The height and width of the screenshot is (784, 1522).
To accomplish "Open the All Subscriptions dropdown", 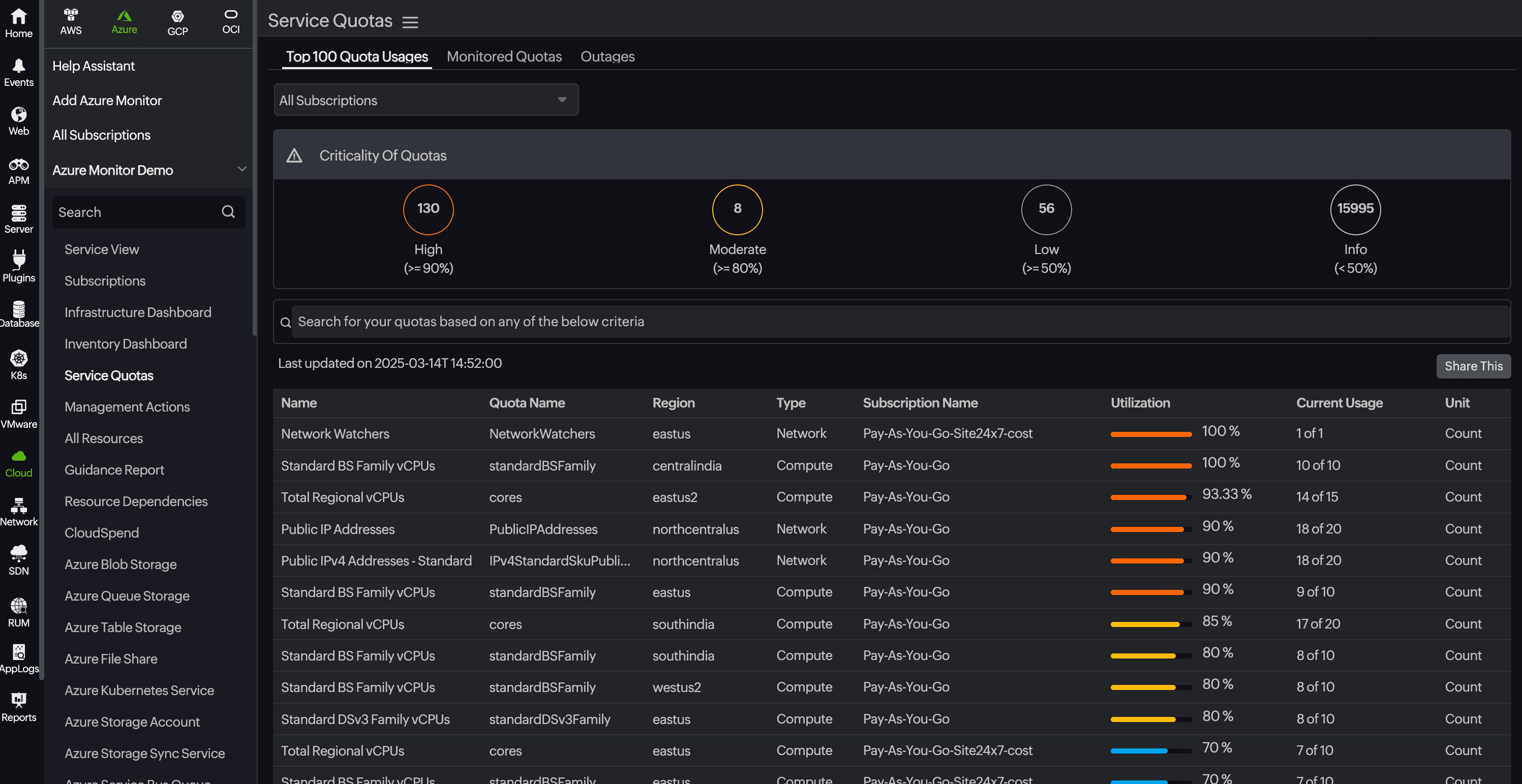I will click(425, 100).
